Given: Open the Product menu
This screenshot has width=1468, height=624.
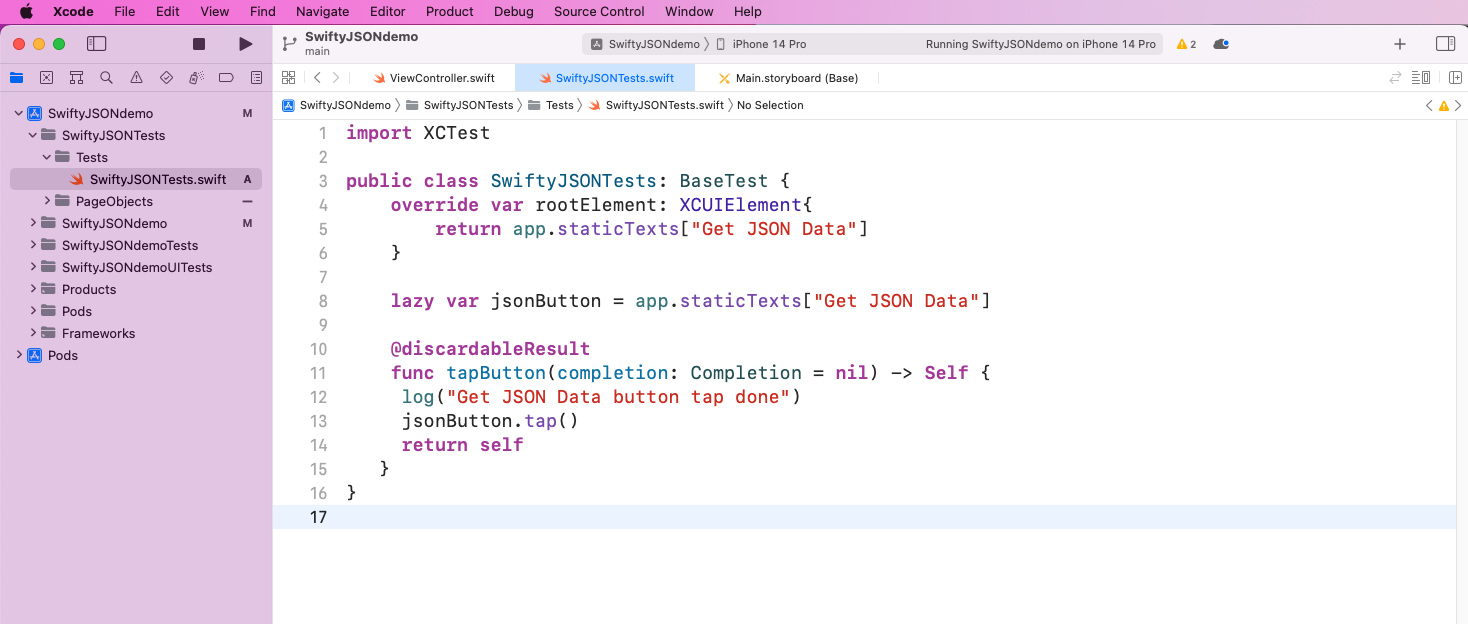Looking at the screenshot, I should pyautogui.click(x=450, y=12).
